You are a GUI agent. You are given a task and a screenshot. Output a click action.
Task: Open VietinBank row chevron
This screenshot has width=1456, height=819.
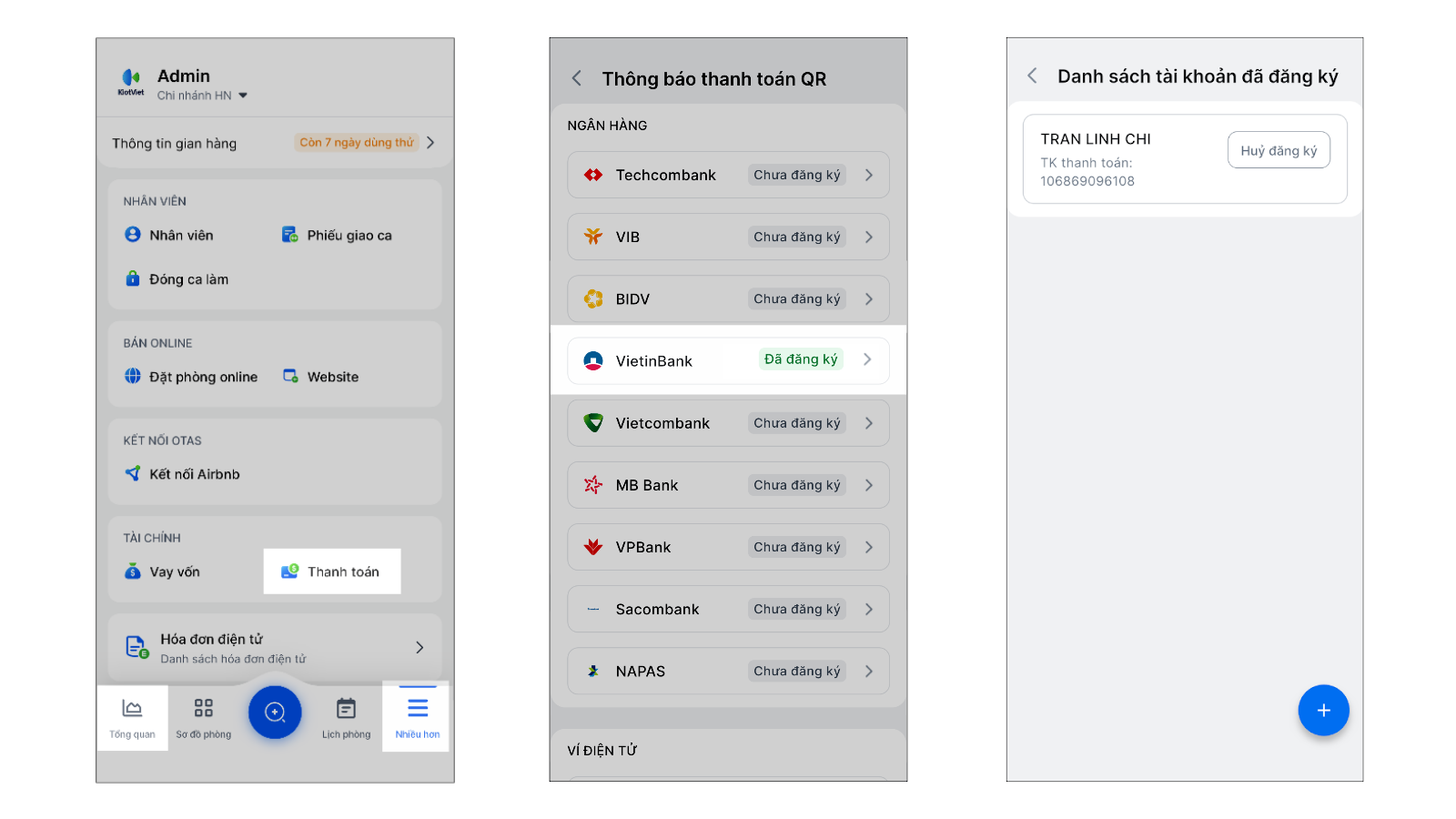click(867, 359)
